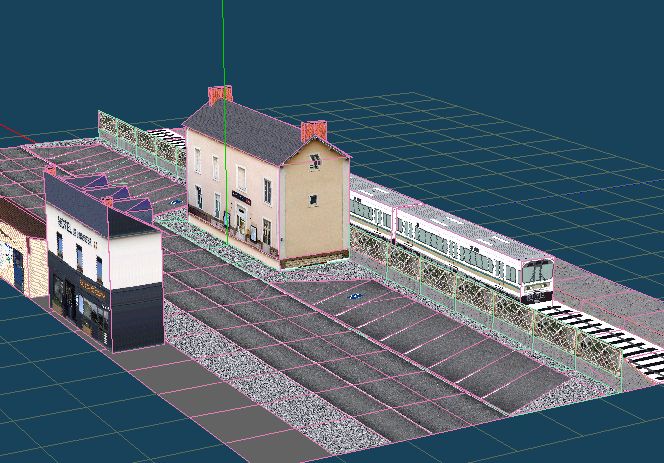Select the station building's gable end wall
The image size is (664, 463).
(x=314, y=205)
